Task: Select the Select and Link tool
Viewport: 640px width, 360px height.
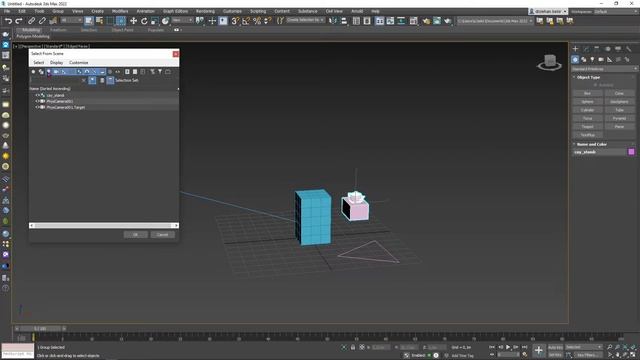Action: (x=31, y=21)
